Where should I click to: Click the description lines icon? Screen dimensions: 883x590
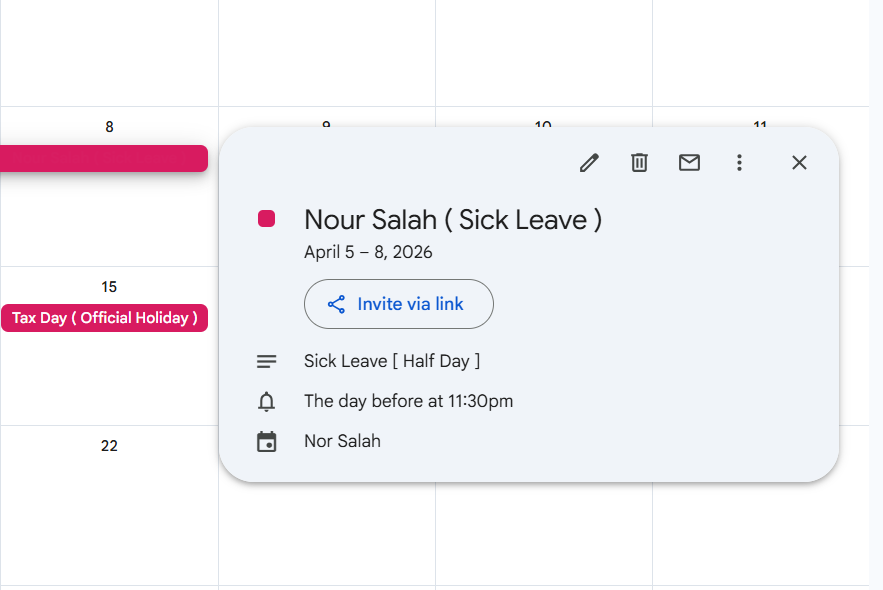point(266,361)
